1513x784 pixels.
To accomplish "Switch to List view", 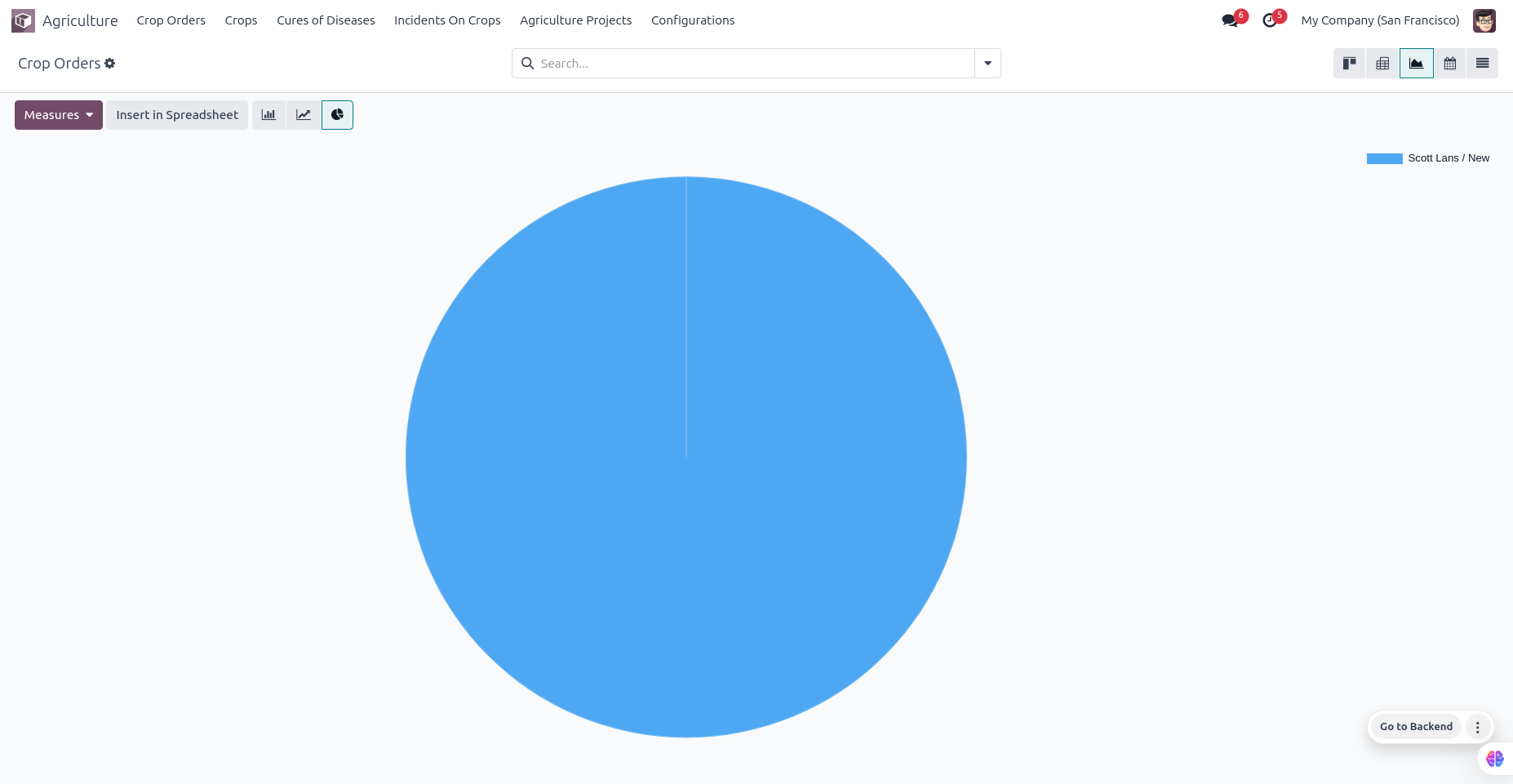I will pos(1482,64).
